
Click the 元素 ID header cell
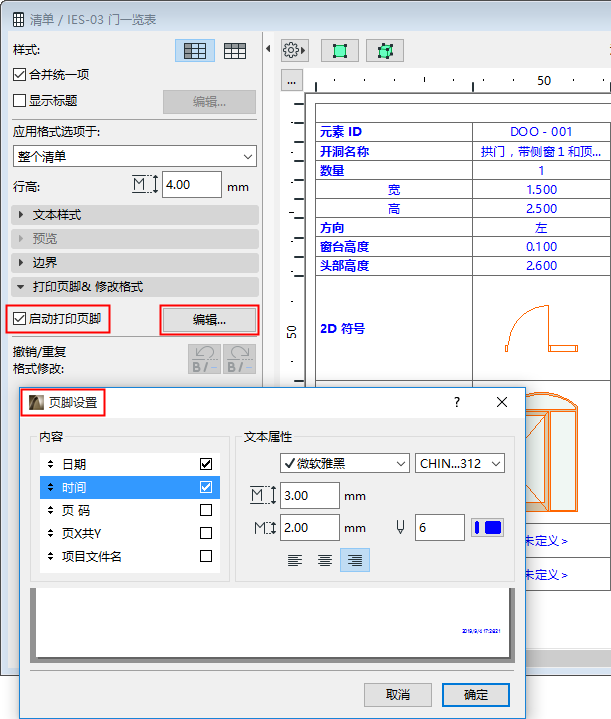tap(394, 132)
